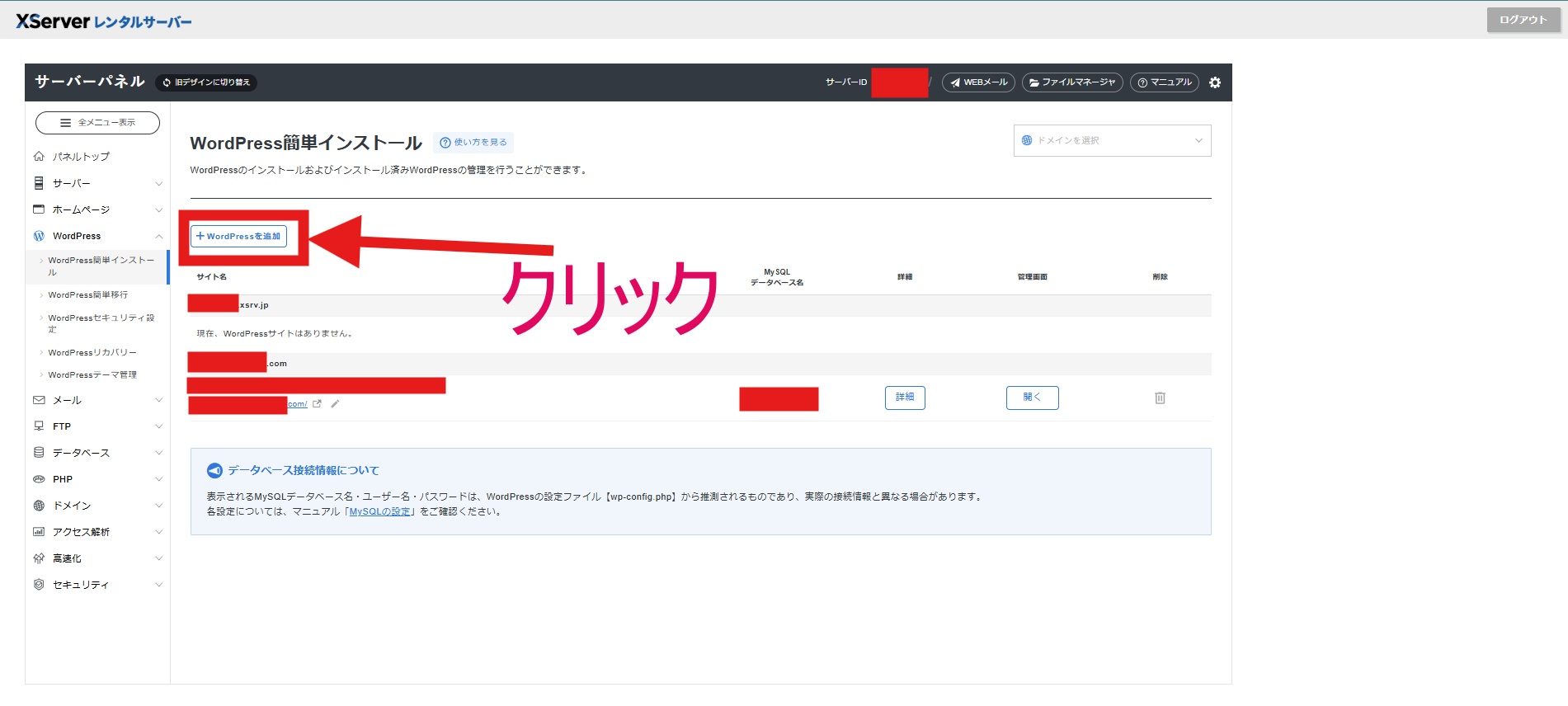The height and width of the screenshot is (706, 1568).
Task: Click the データベース sidebar icon
Action: pos(39,453)
